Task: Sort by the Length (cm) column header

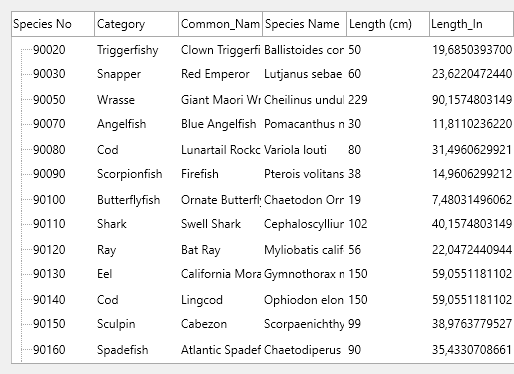Action: [388, 24]
